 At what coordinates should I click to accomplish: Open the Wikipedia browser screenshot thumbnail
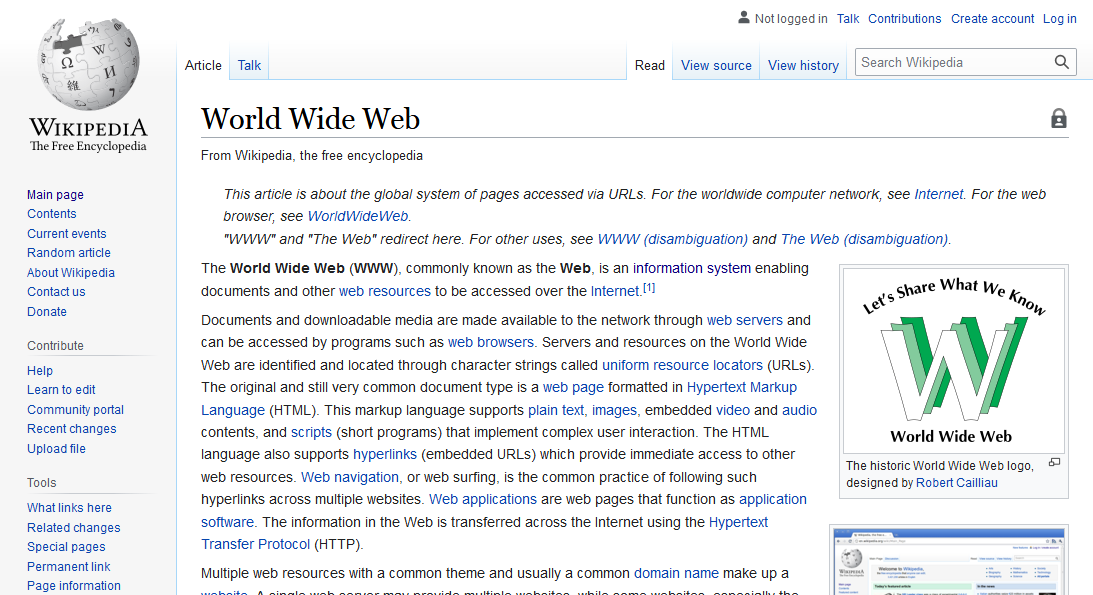949,562
